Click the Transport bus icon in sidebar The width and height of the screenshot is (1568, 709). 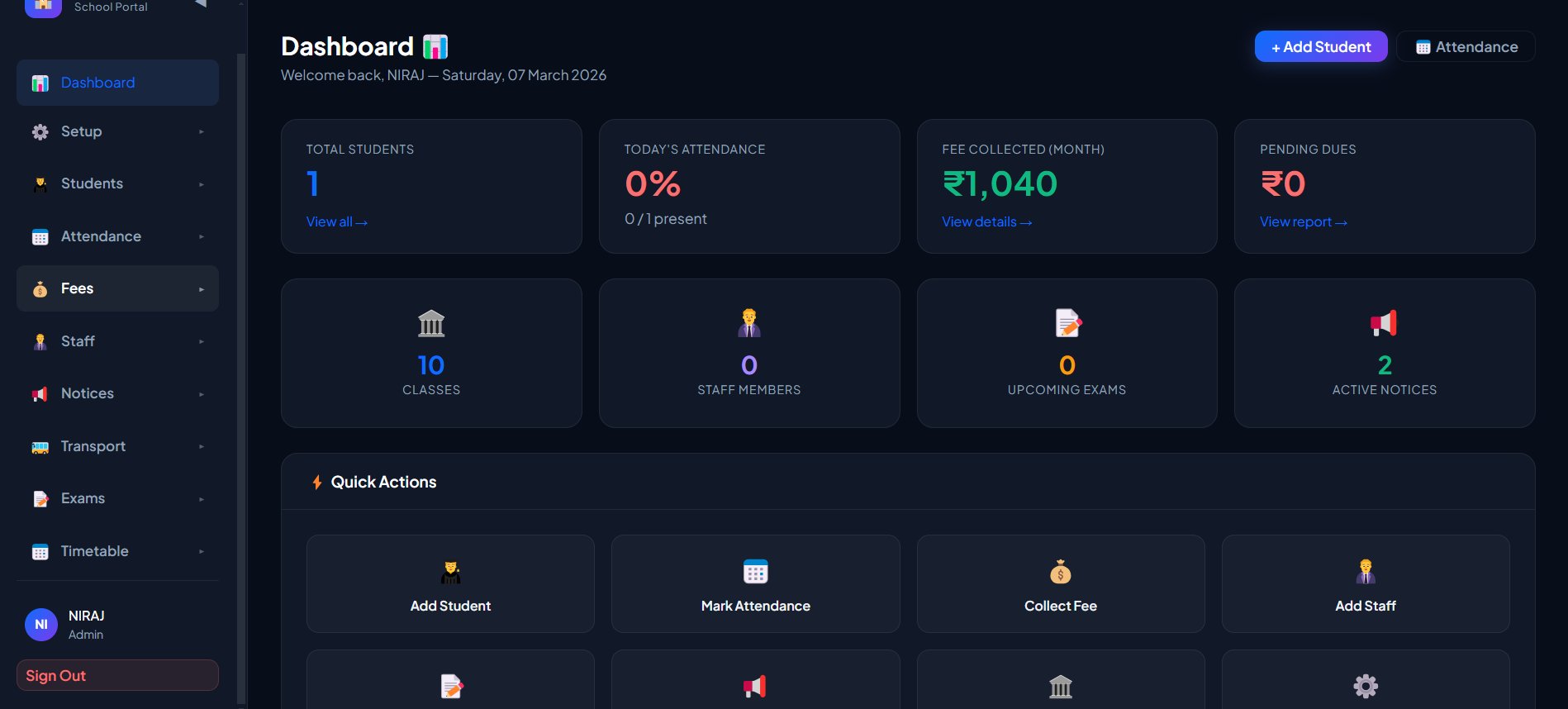point(40,447)
